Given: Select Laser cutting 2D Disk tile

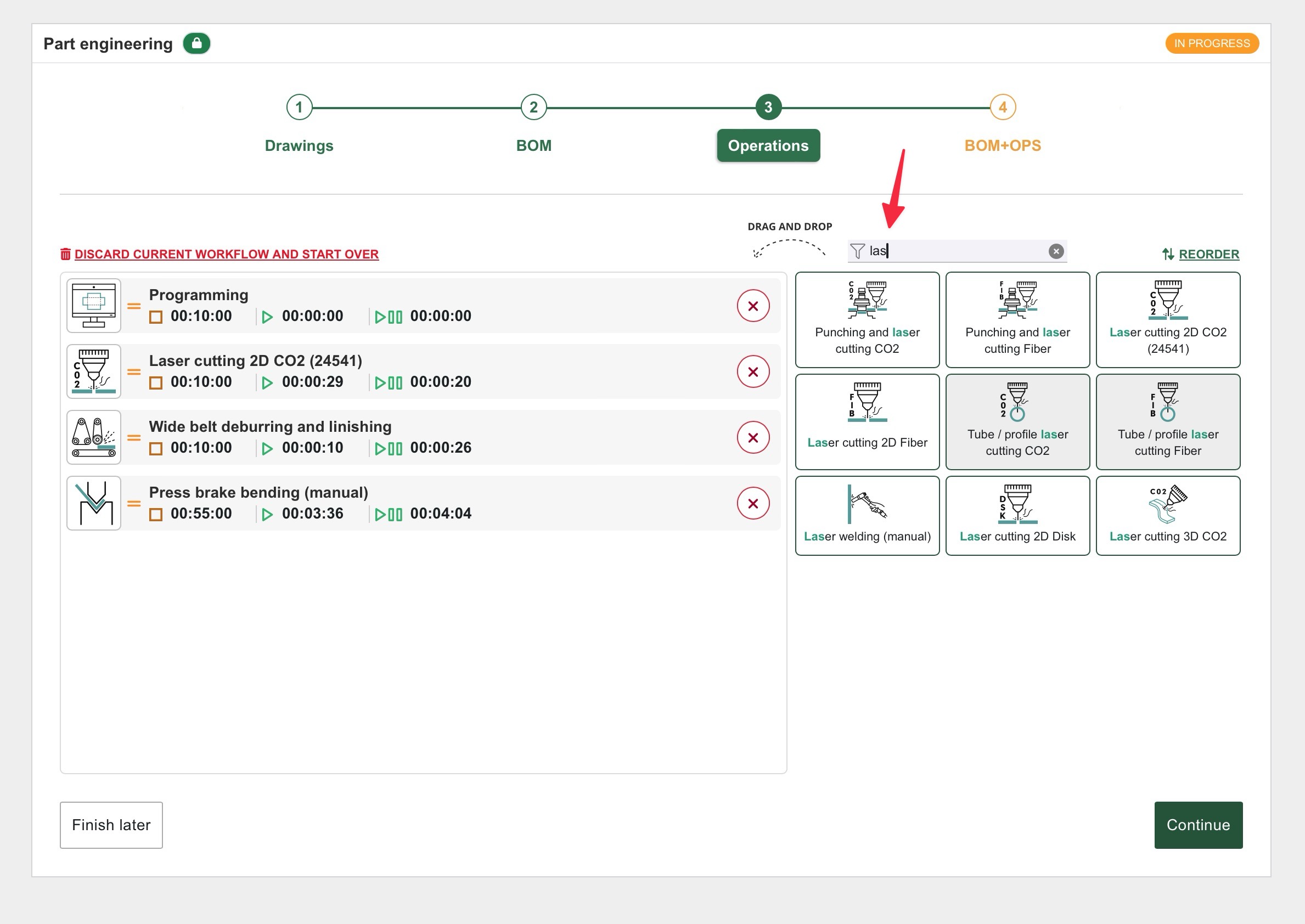Looking at the screenshot, I should 1017,515.
